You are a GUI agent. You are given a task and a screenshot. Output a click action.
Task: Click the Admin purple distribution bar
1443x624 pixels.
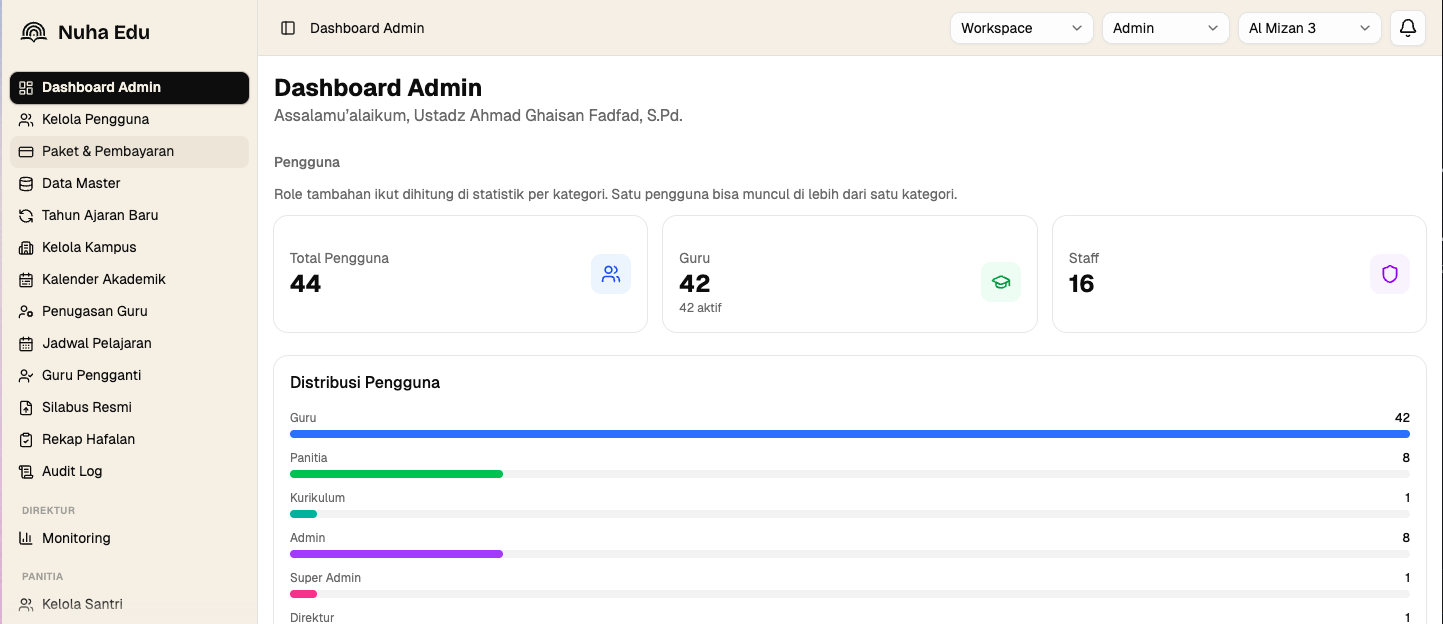coord(396,554)
